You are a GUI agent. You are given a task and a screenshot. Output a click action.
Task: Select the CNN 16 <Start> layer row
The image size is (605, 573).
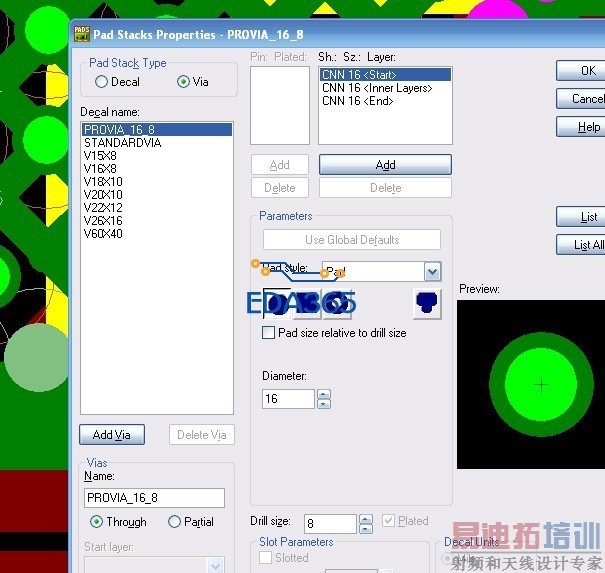pyautogui.click(x=385, y=74)
